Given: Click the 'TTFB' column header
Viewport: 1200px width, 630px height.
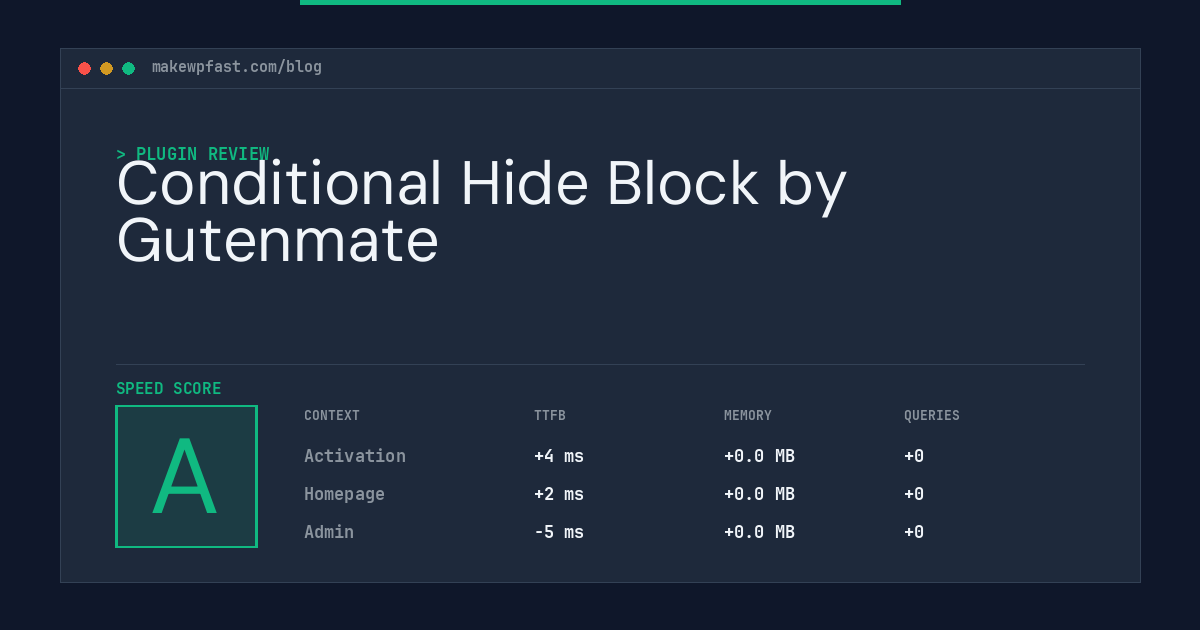Looking at the screenshot, I should coord(550,416).
